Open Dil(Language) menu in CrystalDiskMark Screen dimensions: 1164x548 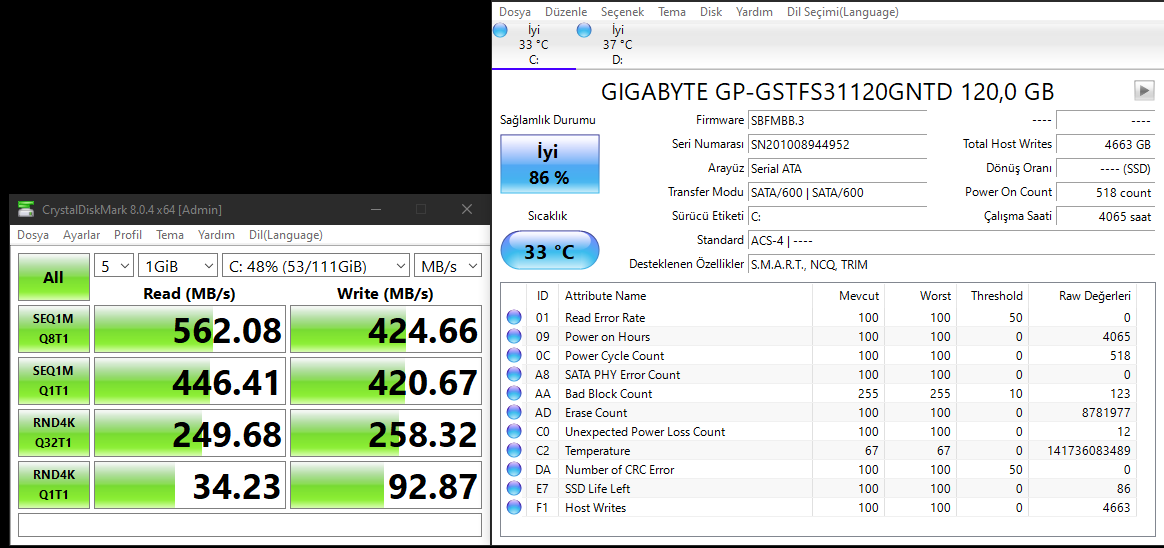[x=286, y=235]
